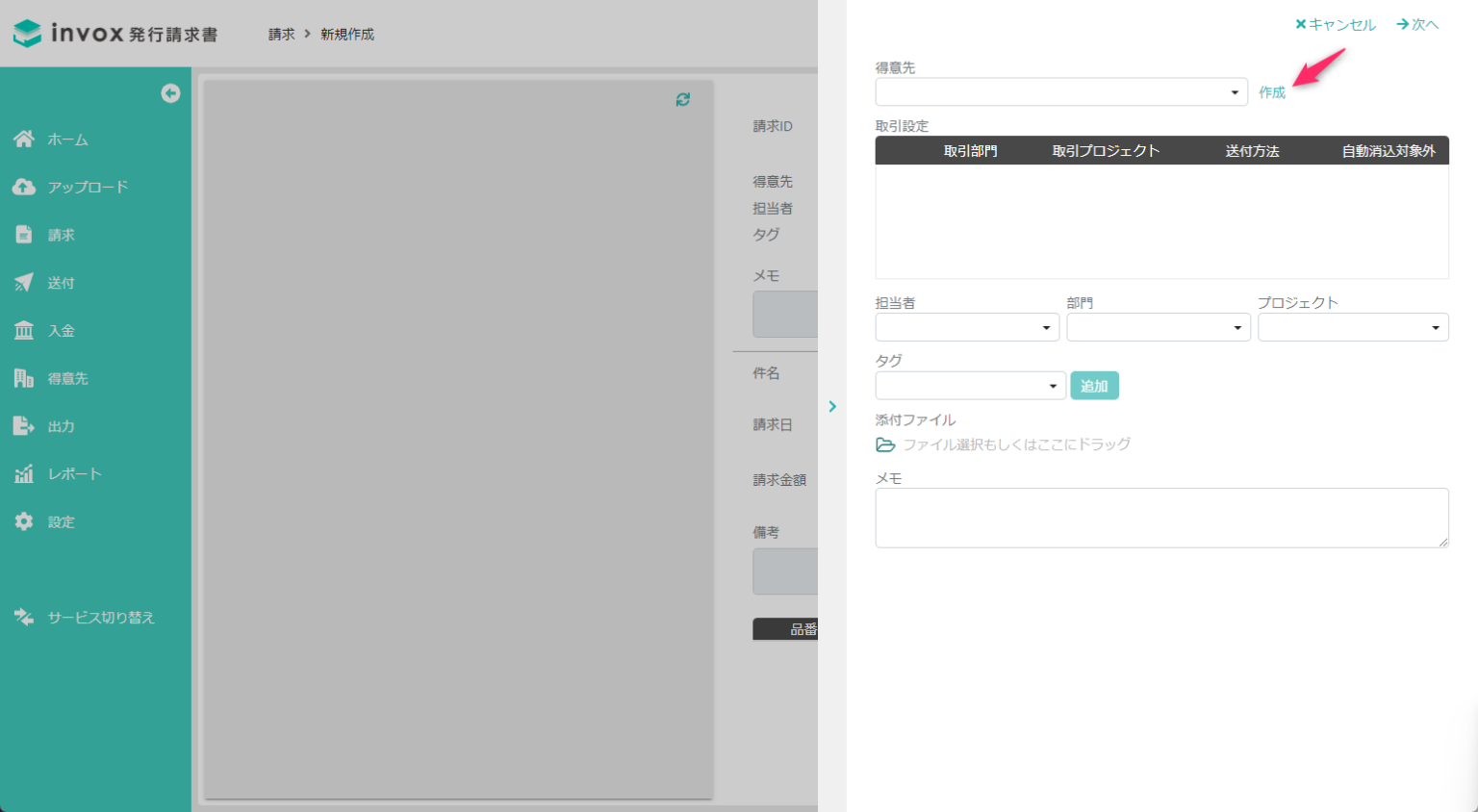Refresh the invoice preview pane

tap(683, 99)
